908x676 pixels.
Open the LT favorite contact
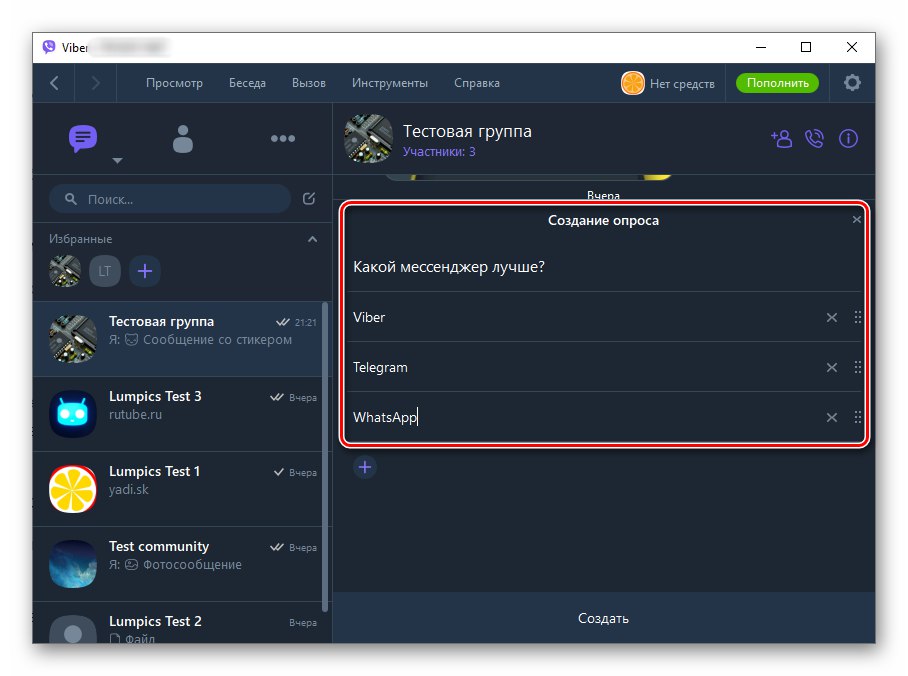coord(105,271)
